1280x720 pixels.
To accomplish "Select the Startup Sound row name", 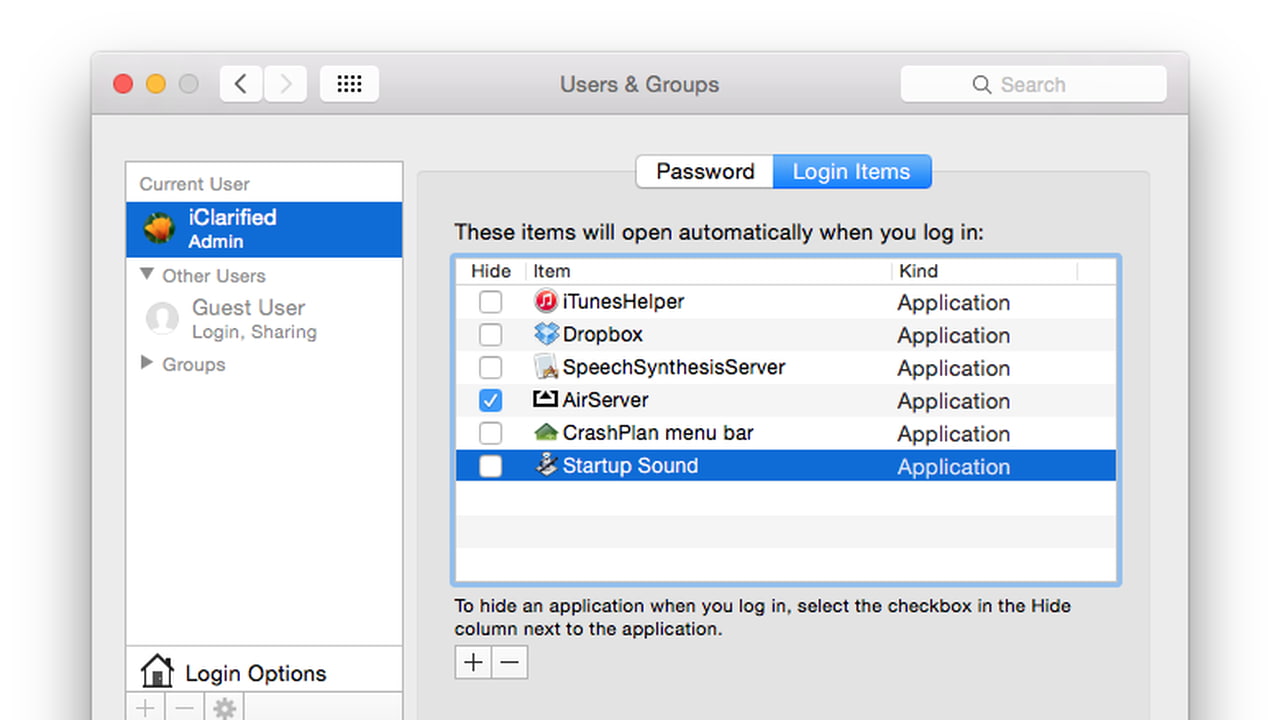I will 630,466.
